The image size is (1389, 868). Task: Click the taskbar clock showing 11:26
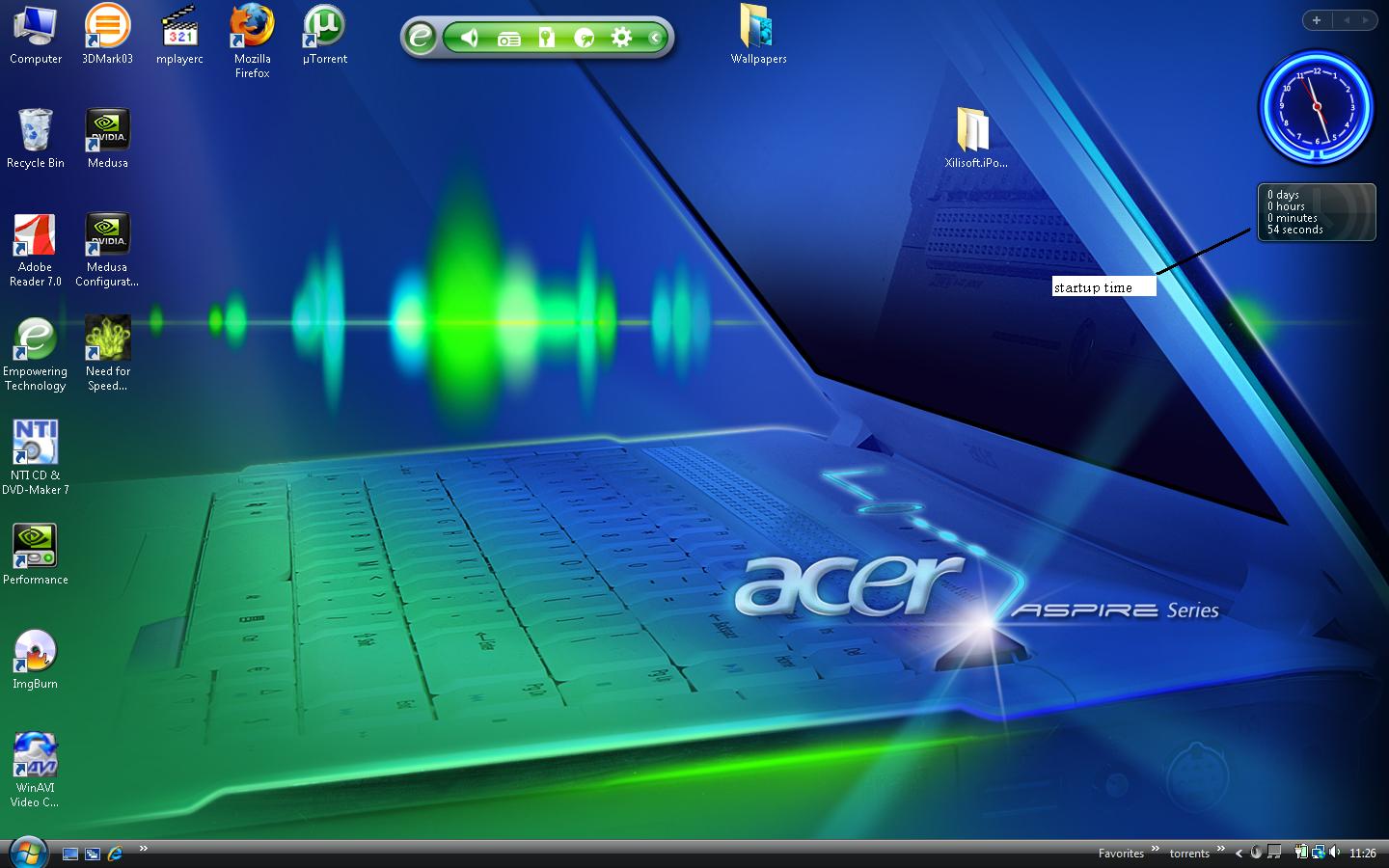1362,854
